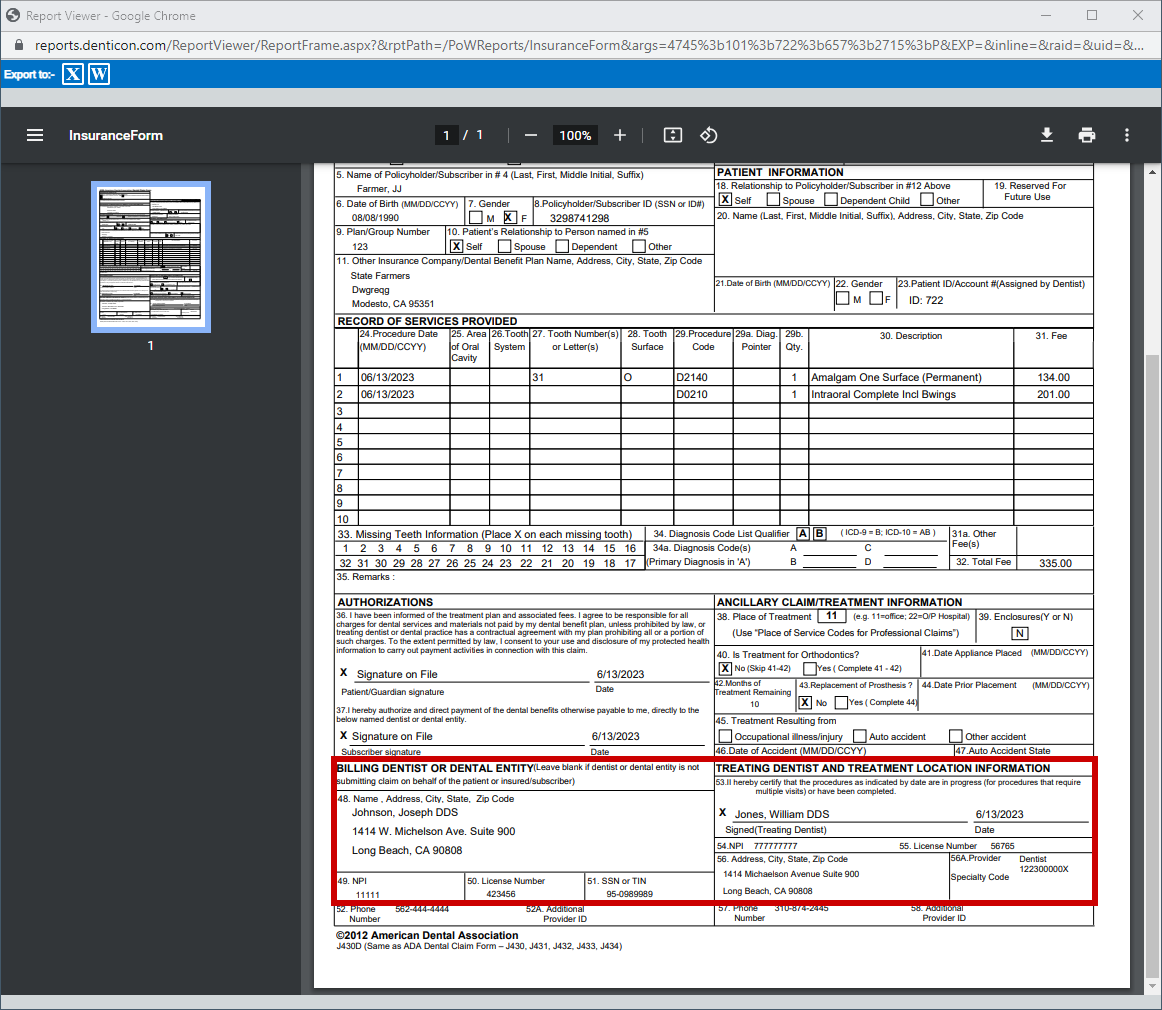Image resolution: width=1162 pixels, height=1010 pixels.
Task: Print the insurance form
Action: pyautogui.click(x=1087, y=135)
